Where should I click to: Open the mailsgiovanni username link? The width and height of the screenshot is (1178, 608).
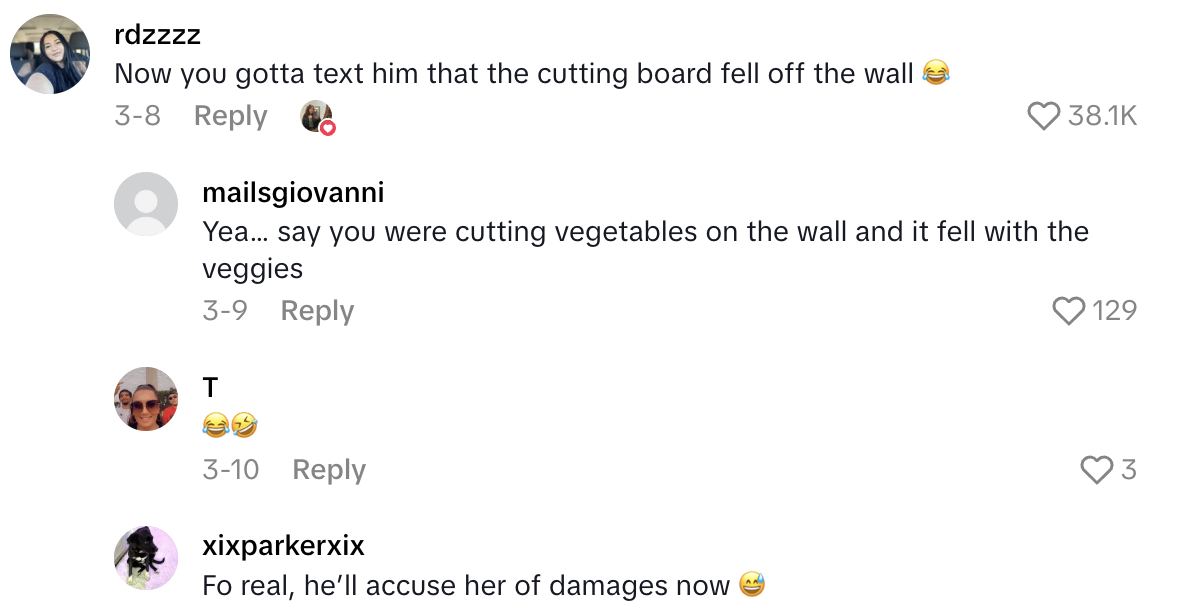[293, 192]
